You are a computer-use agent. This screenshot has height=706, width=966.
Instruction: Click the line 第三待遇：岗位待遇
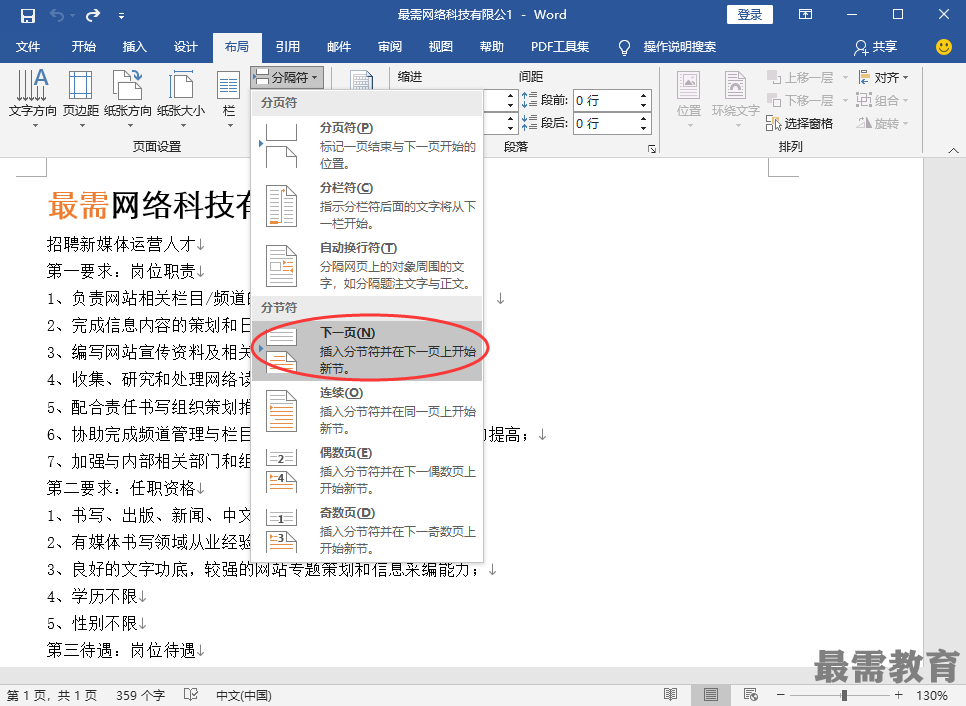[x=121, y=650]
